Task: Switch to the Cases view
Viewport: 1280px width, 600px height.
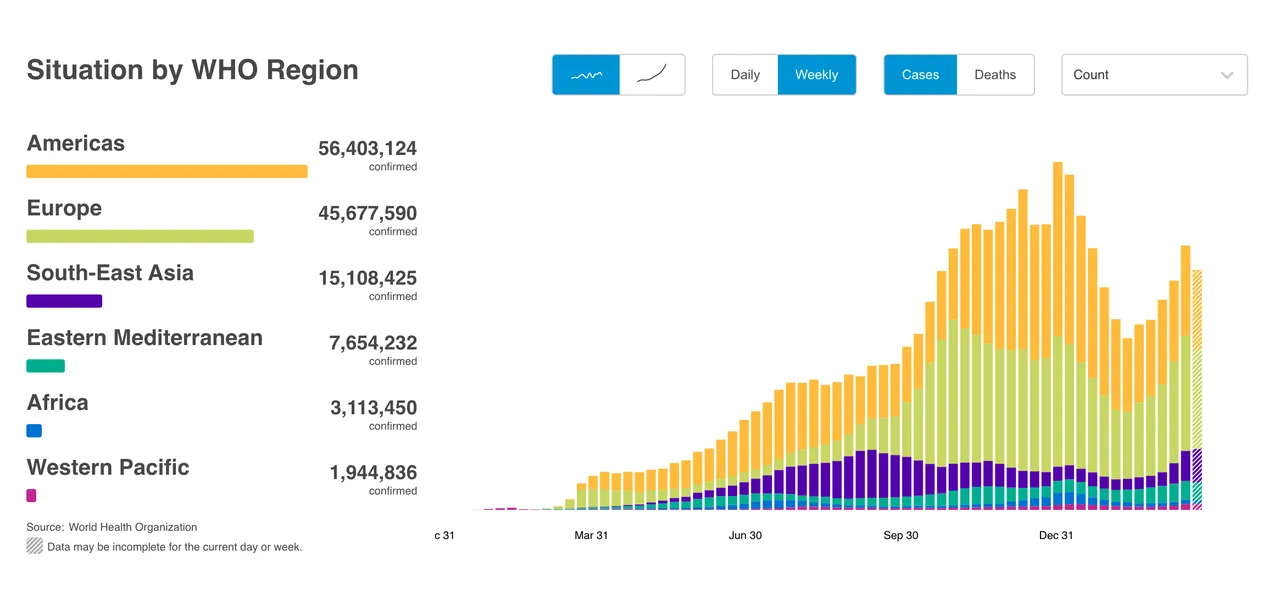Action: click(920, 75)
